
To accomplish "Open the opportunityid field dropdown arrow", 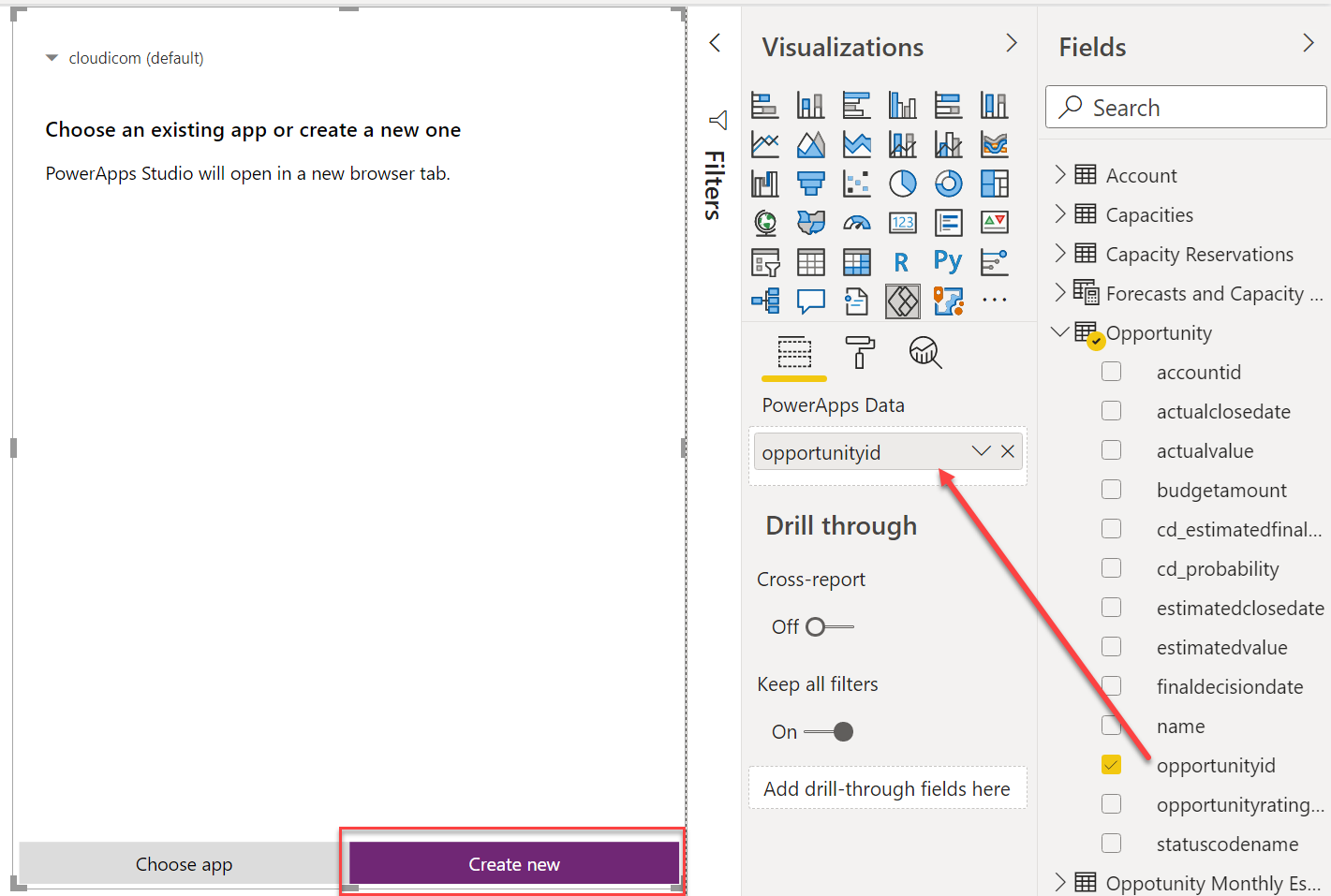I will [981, 451].
